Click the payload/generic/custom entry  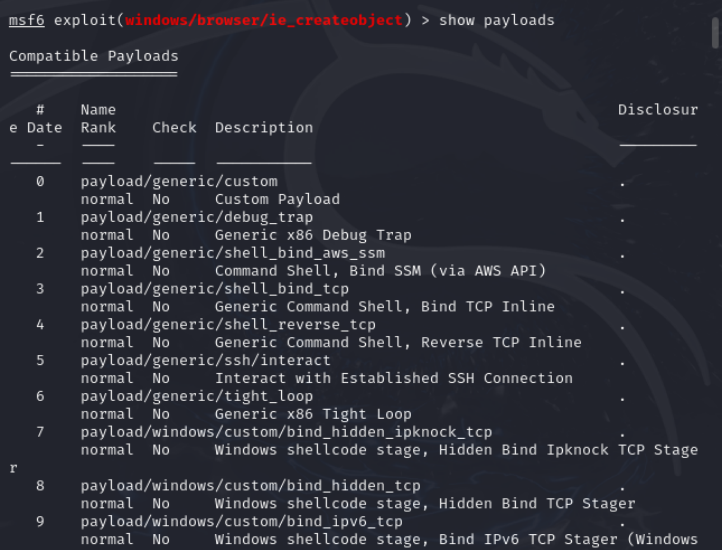pos(178,181)
